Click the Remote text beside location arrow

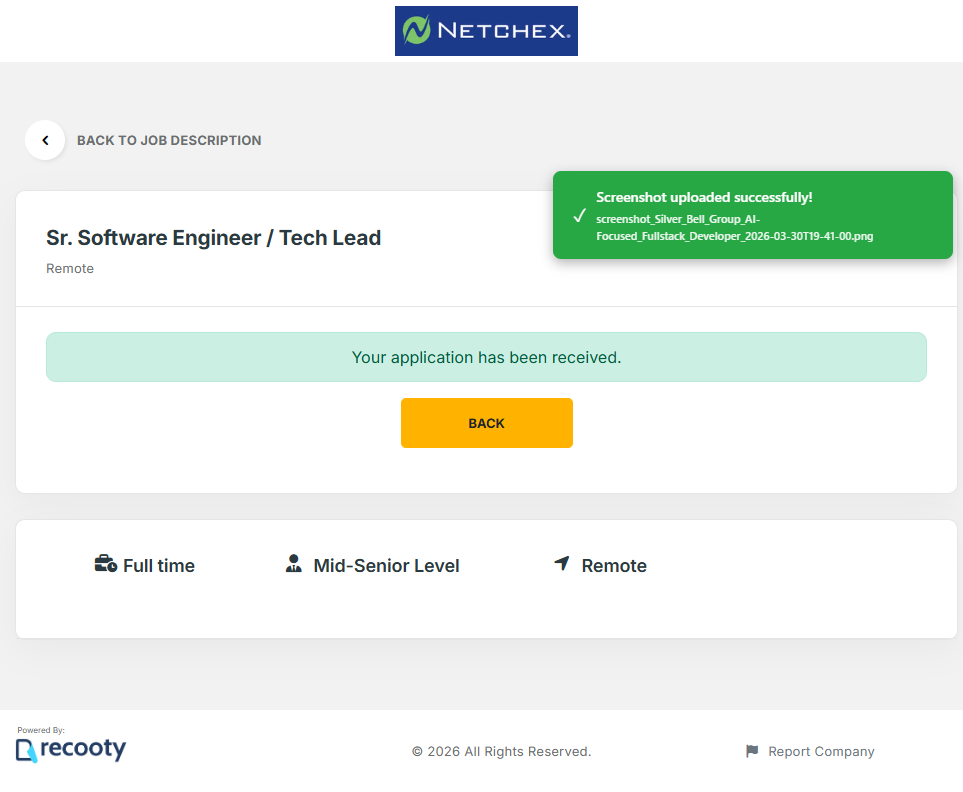tap(614, 566)
